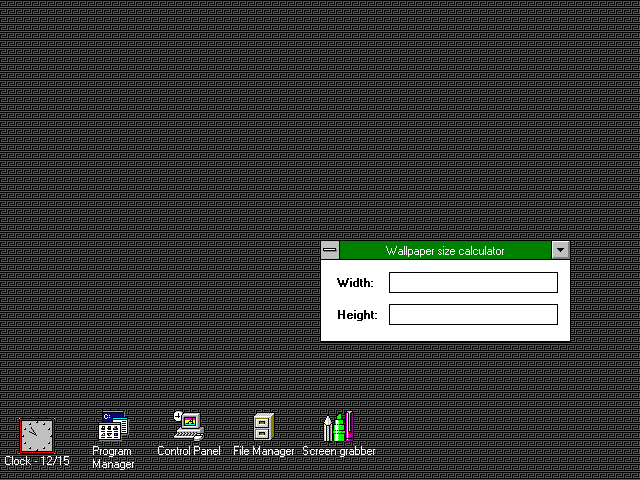Minimize the Wallpaper size calculator window

click(560, 251)
